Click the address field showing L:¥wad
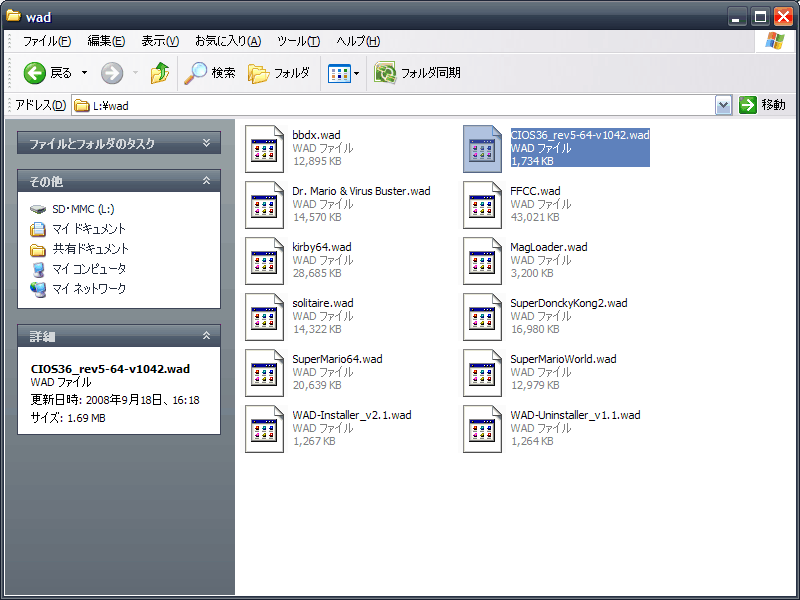Screen dimensions: 800x600 (393, 106)
